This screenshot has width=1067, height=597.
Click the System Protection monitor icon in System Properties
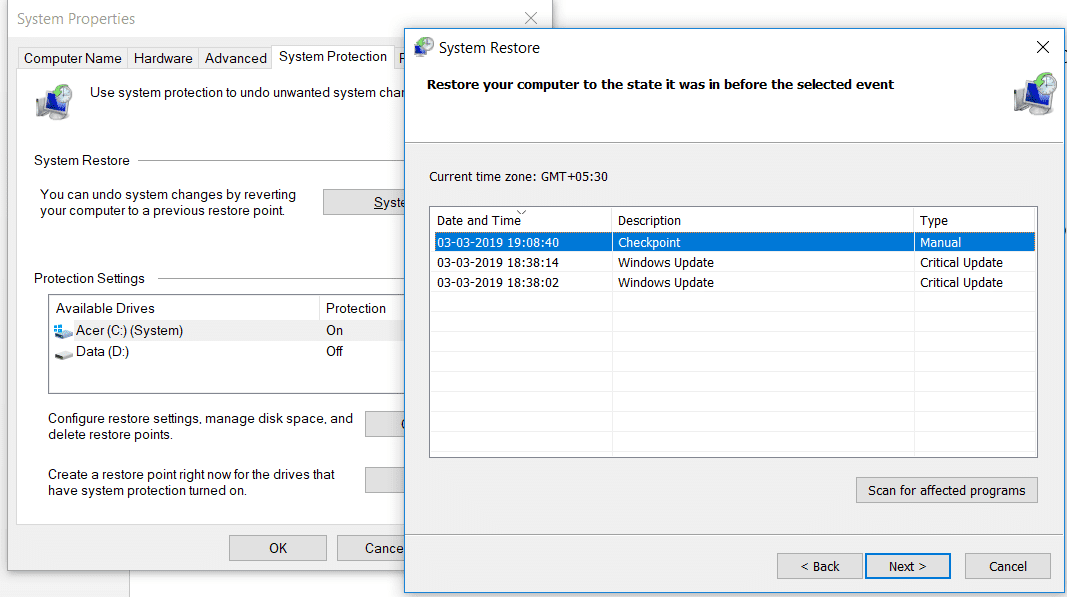pyautogui.click(x=54, y=102)
